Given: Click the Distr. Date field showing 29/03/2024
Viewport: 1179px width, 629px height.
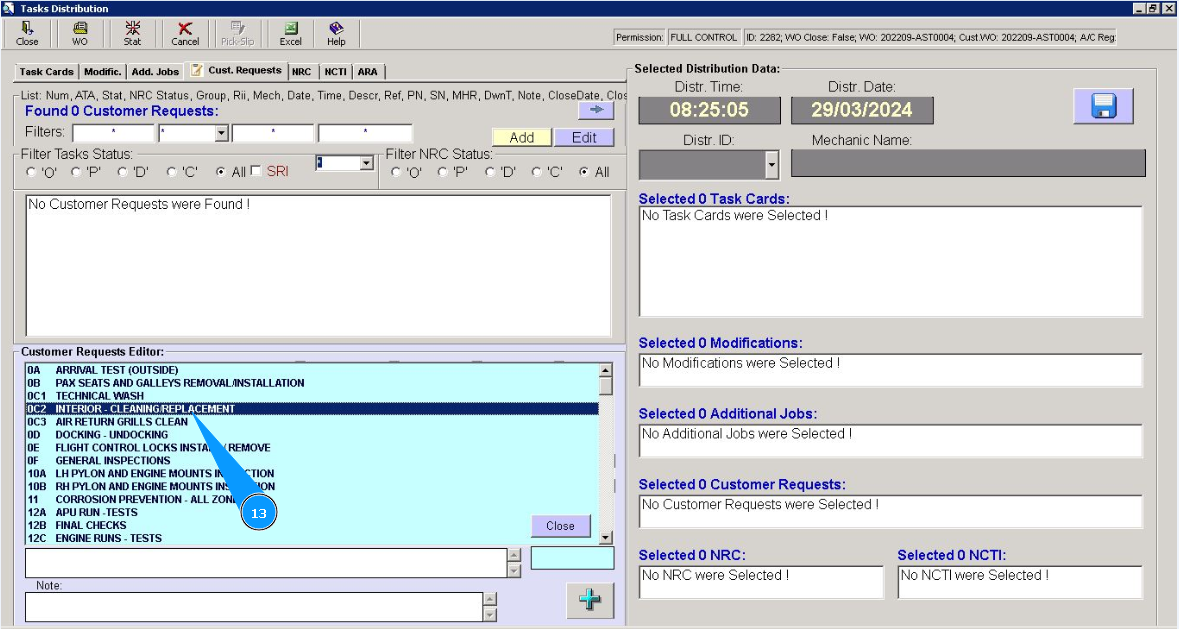Looking at the screenshot, I should point(862,110).
